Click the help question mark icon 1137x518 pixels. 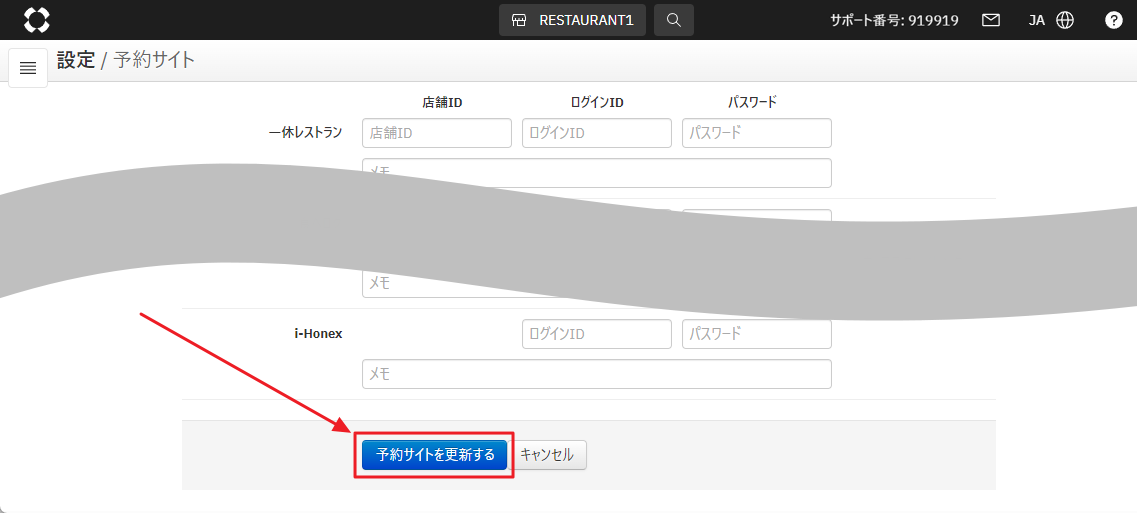tap(1113, 20)
